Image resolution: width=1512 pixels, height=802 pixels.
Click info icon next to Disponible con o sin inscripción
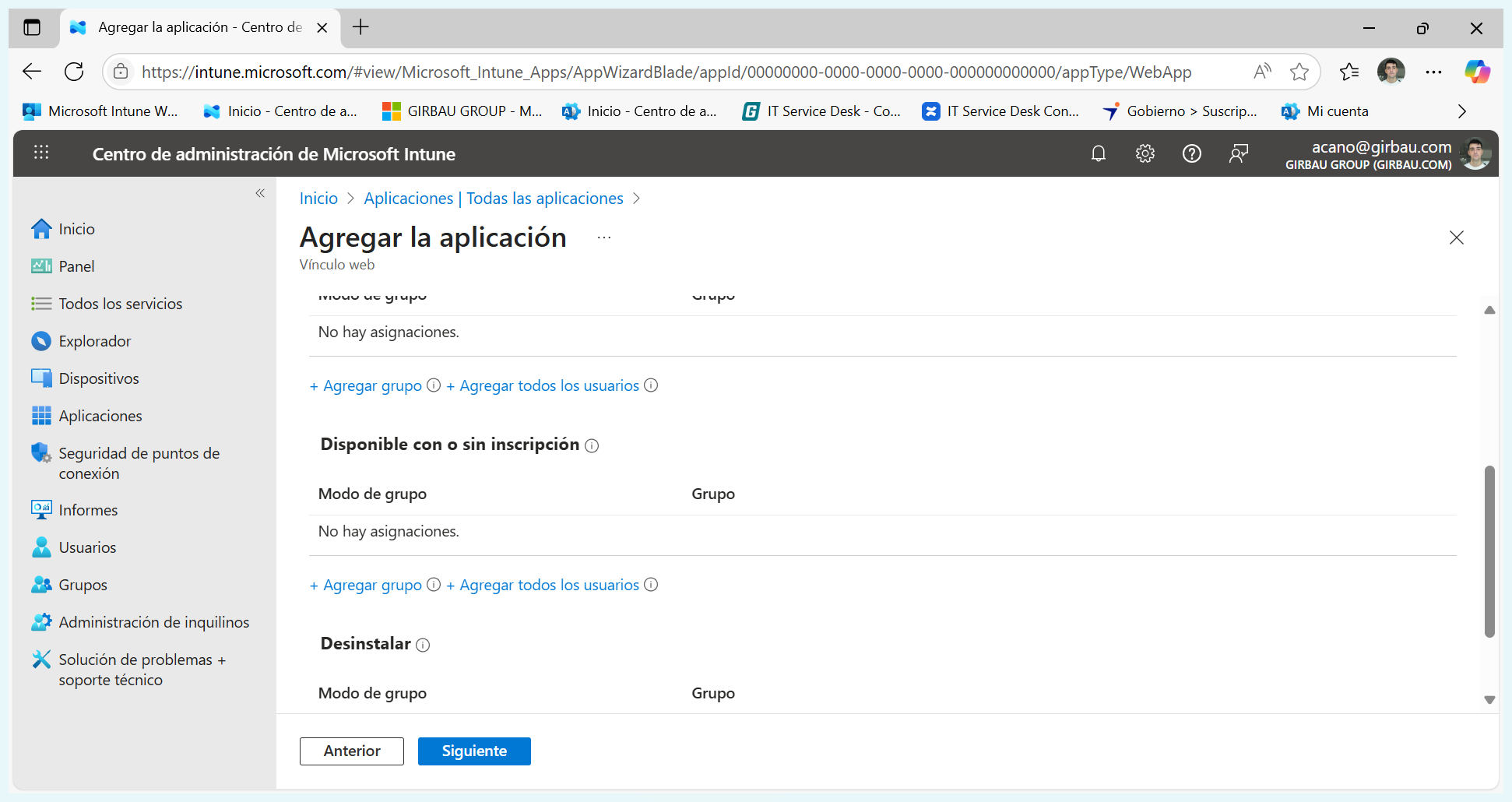coord(592,445)
